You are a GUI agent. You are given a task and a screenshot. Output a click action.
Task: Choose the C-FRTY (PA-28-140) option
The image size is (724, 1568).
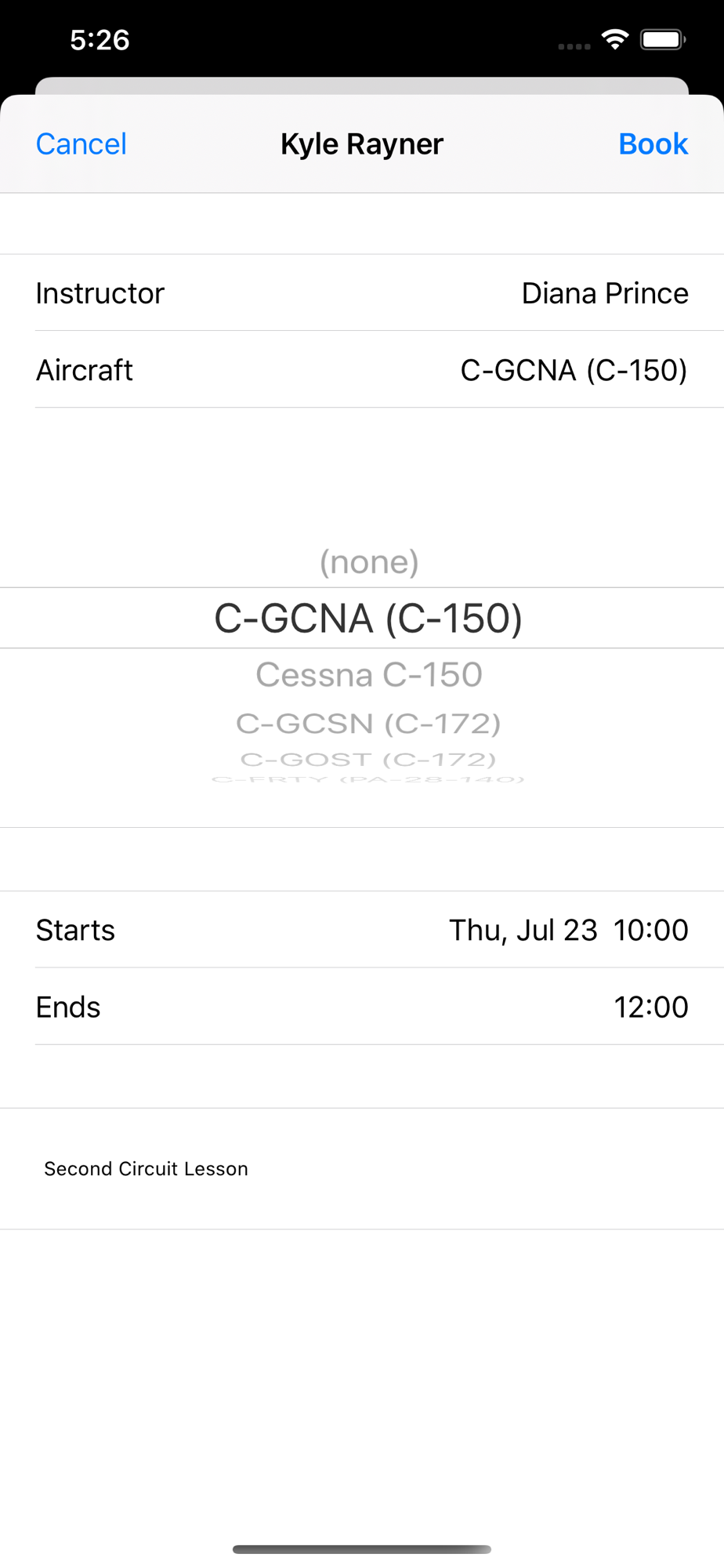(368, 779)
